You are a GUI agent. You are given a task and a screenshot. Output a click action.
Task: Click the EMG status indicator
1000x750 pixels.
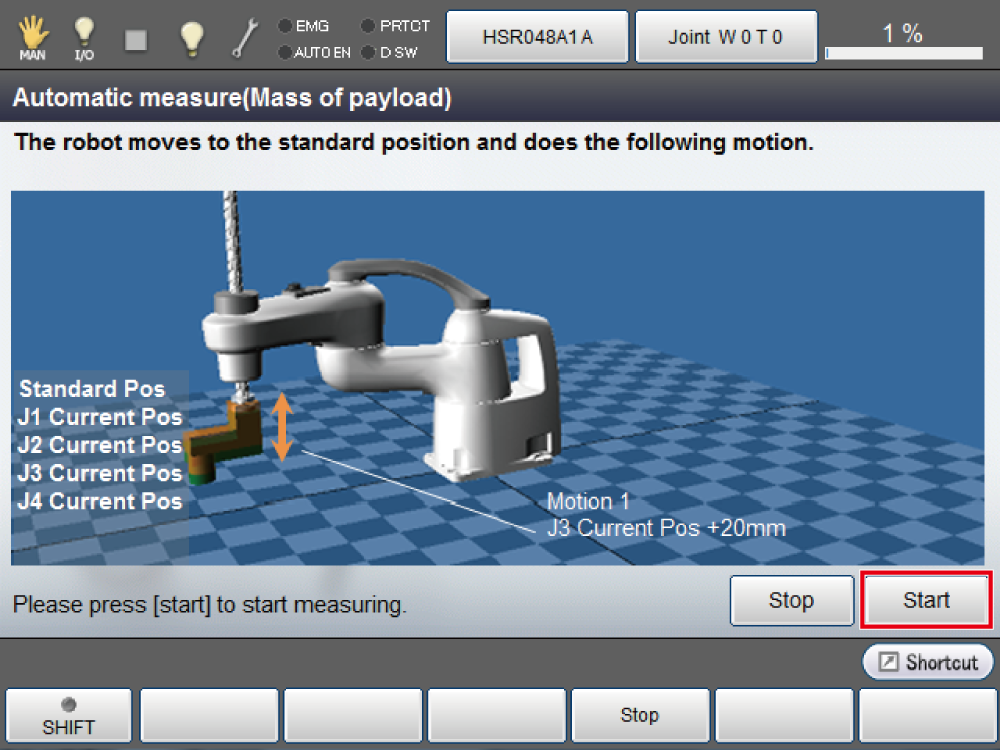click(x=305, y=26)
